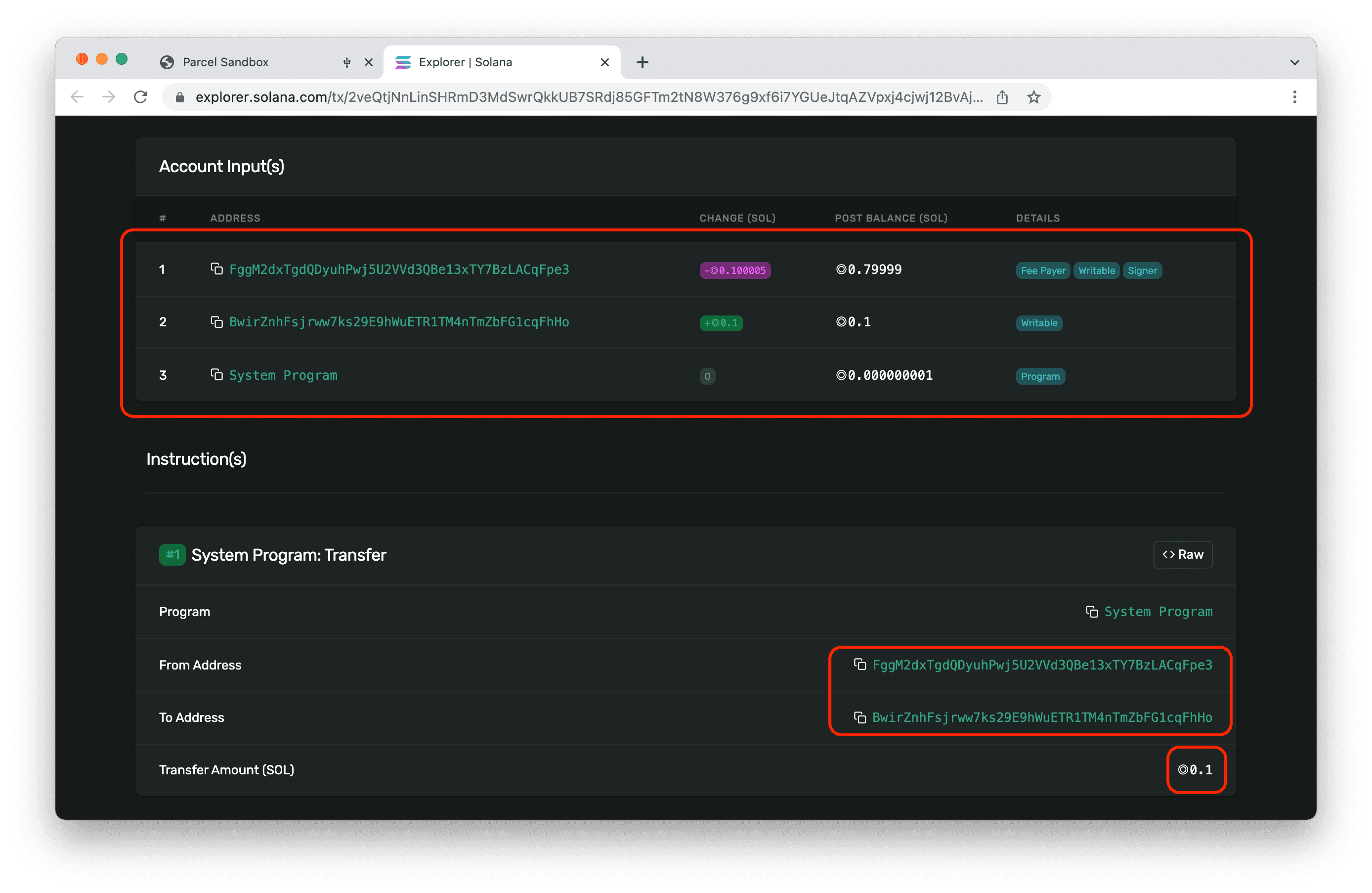Open the FggM2dx address link in Account Inputs
This screenshot has height=893, width=1372.
[x=399, y=269]
